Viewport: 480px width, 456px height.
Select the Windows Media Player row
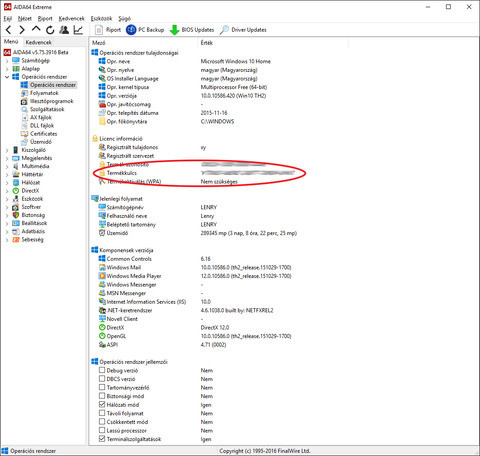tap(195, 276)
